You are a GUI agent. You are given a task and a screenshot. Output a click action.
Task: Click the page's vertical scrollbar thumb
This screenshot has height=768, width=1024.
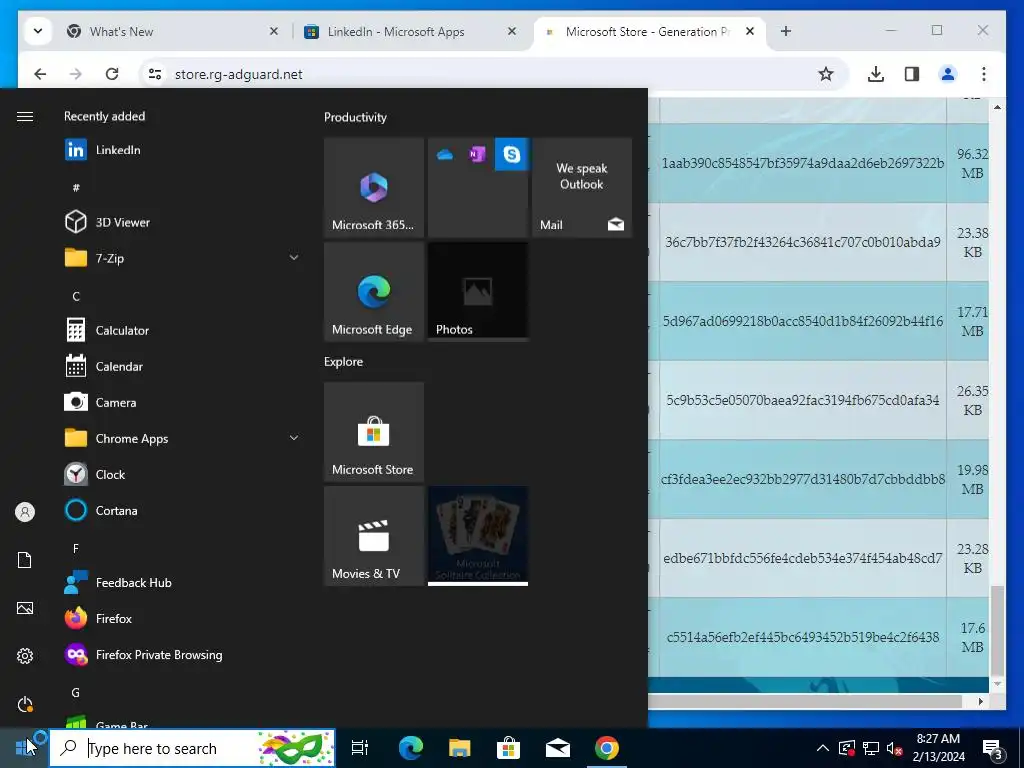coord(997,631)
